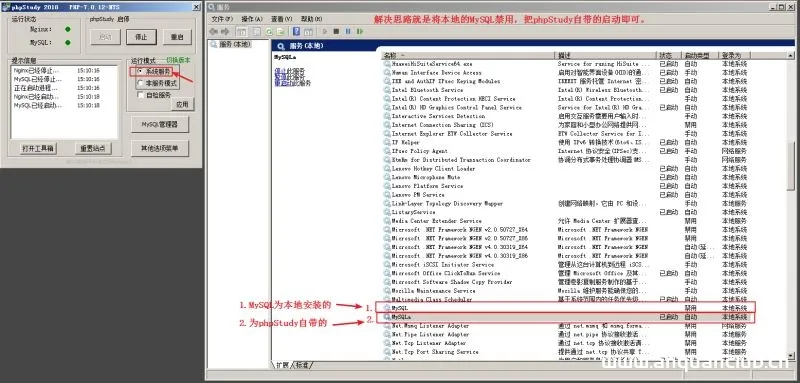
Task: Click the 重启动此服务 link in Services pane
Action: [x=292, y=83]
